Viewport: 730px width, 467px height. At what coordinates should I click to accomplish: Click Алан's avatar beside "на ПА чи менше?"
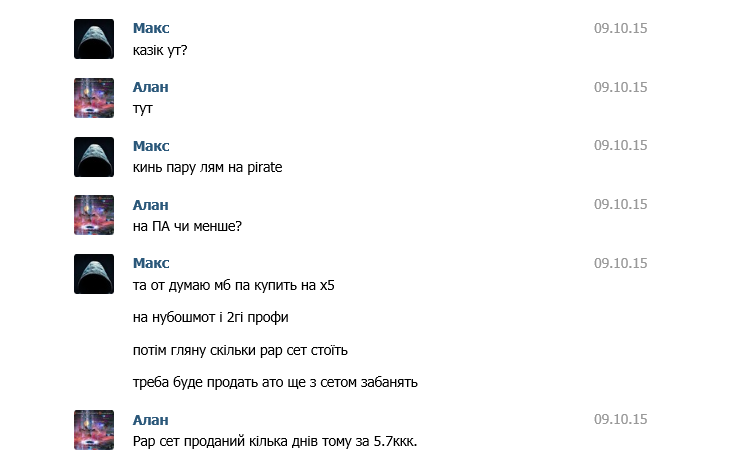point(94,215)
